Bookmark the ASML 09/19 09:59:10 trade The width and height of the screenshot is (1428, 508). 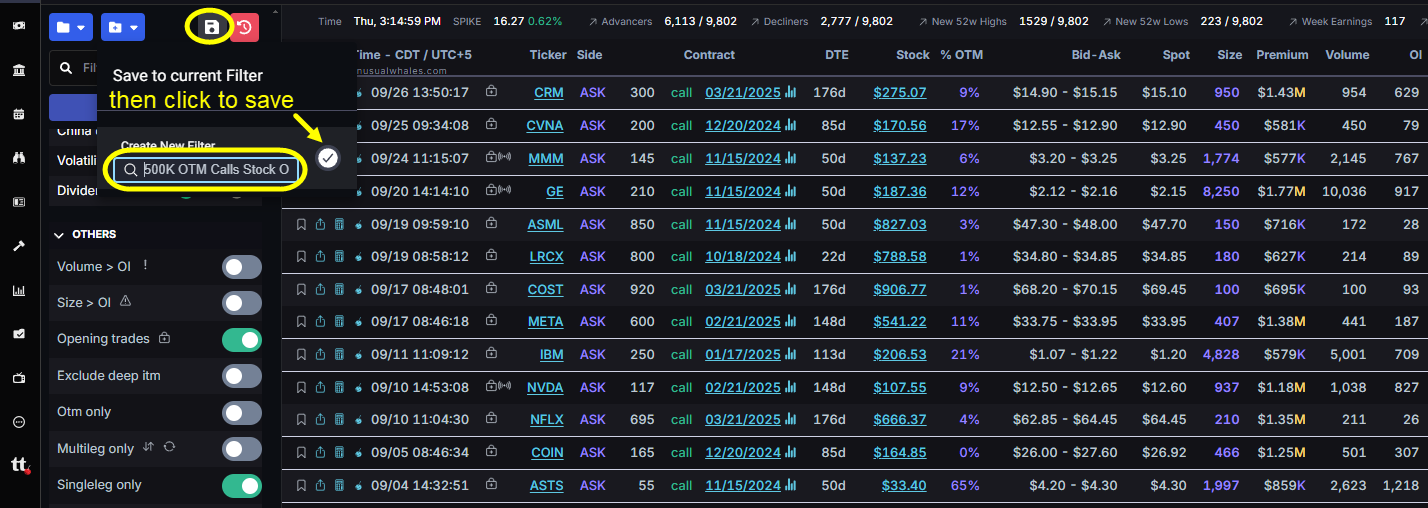[301, 225]
